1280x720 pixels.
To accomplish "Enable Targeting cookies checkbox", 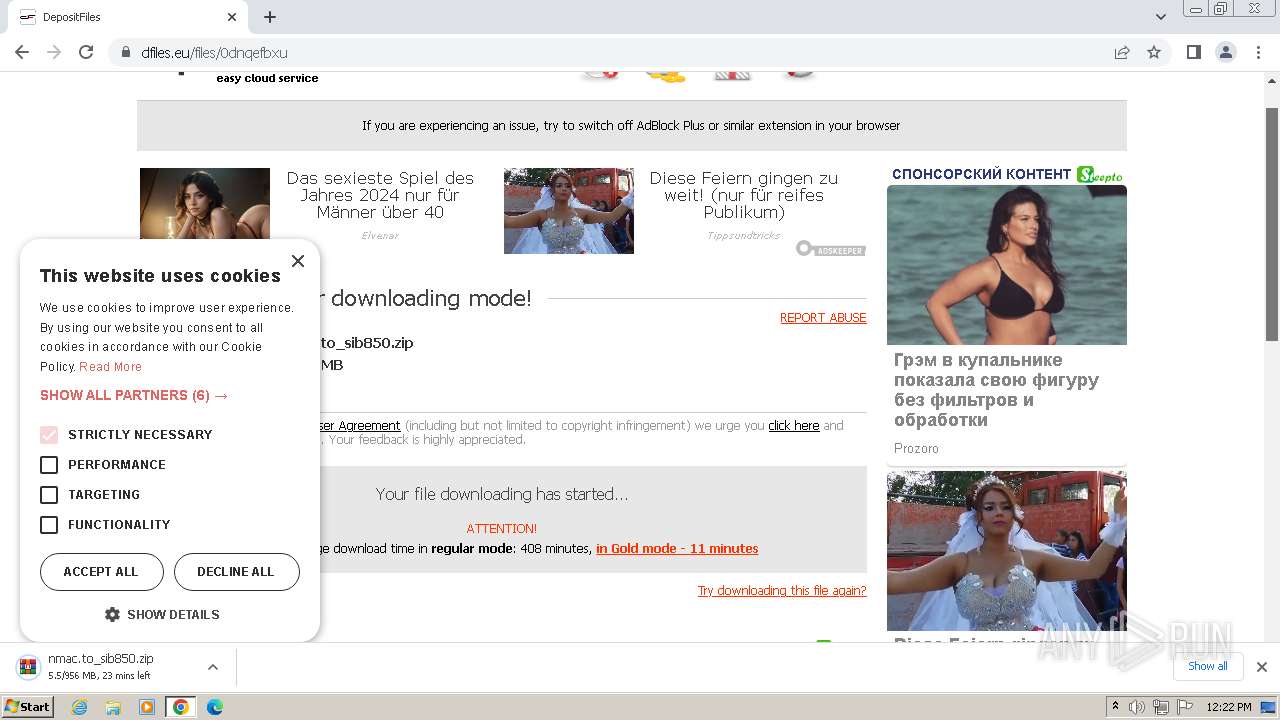I will point(49,495).
